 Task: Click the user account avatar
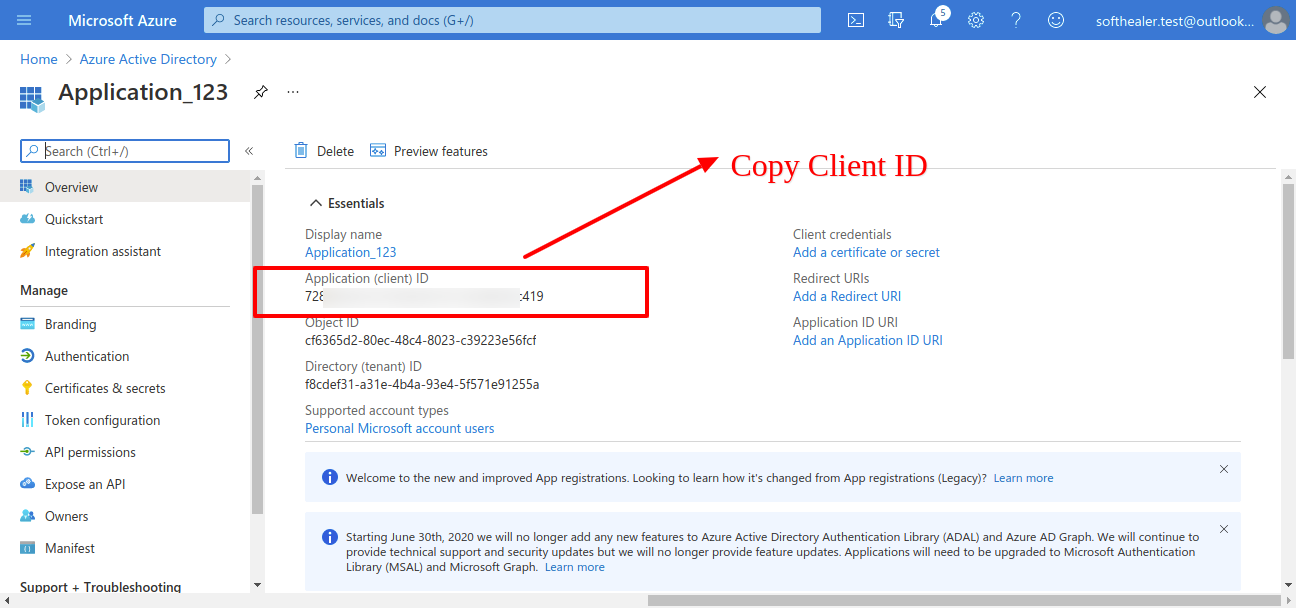(1274, 20)
